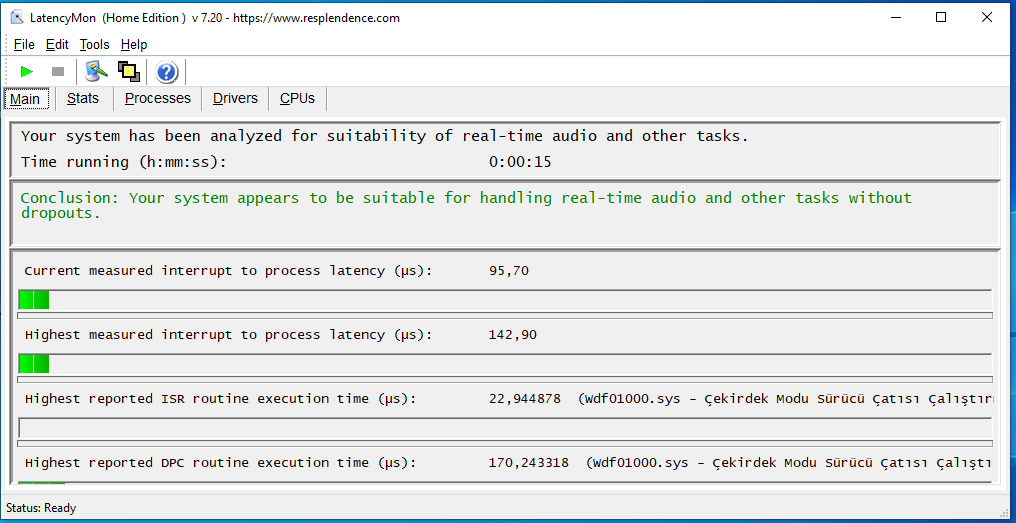The width and height of the screenshot is (1016, 523).
Task: Switch to the Stats tab
Action: tap(83, 98)
